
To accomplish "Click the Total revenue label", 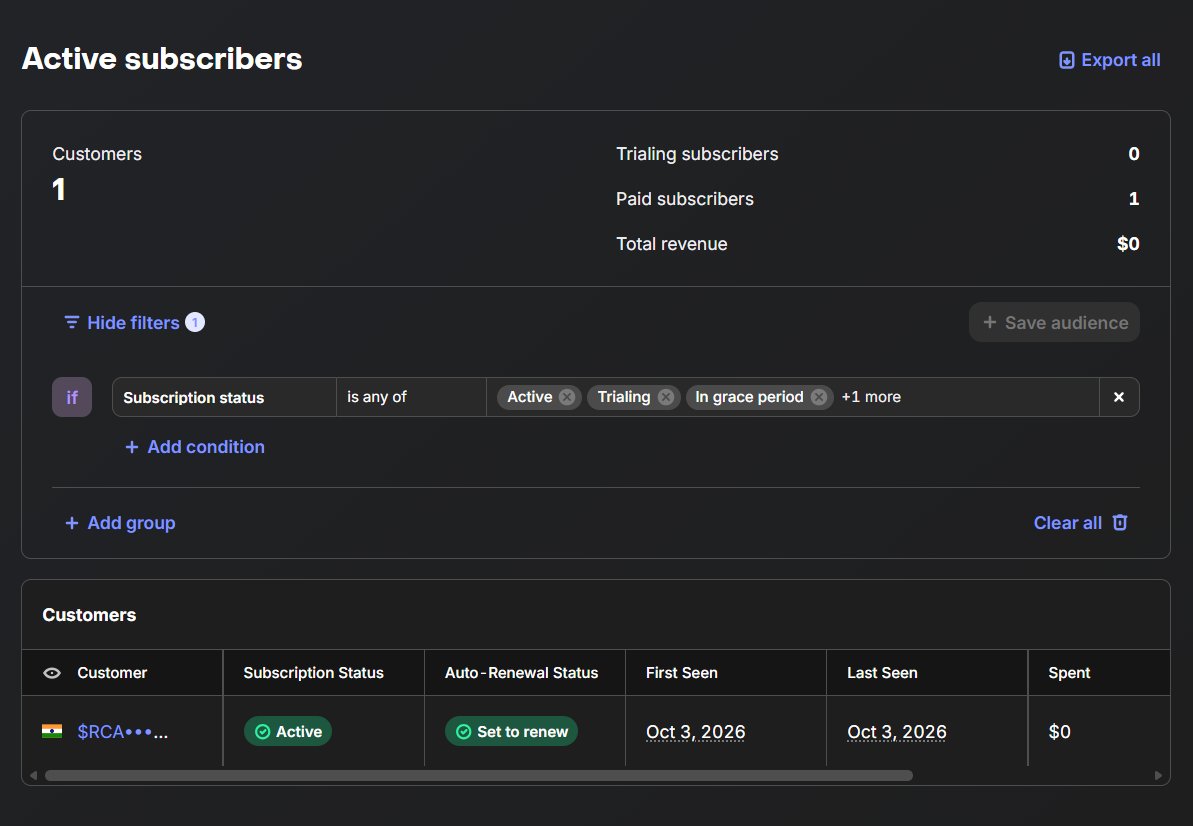I will coord(671,243).
